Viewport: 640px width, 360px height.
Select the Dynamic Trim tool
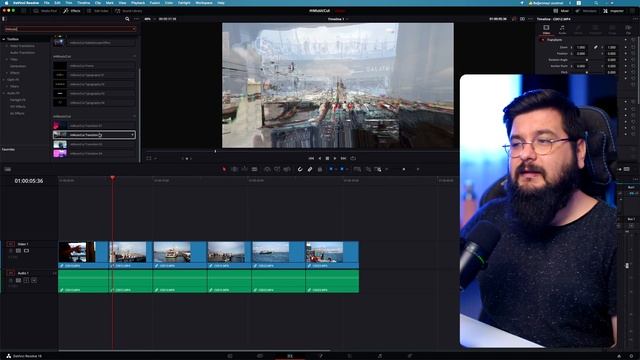(244, 169)
